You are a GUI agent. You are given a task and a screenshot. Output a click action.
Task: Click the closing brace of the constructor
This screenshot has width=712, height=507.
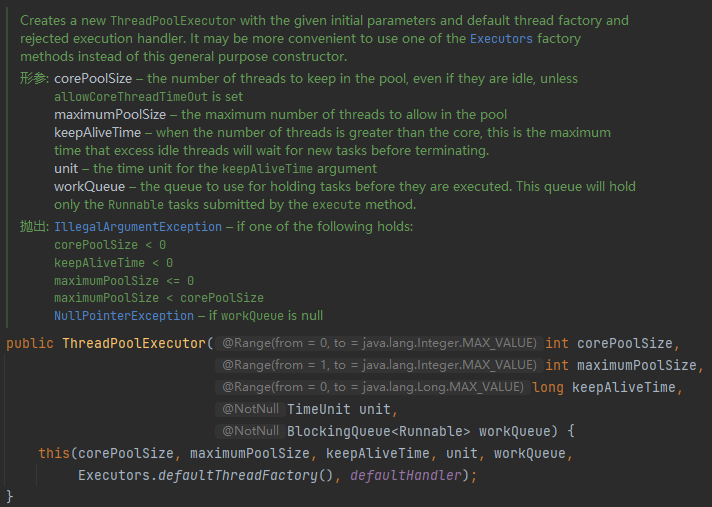[10, 496]
